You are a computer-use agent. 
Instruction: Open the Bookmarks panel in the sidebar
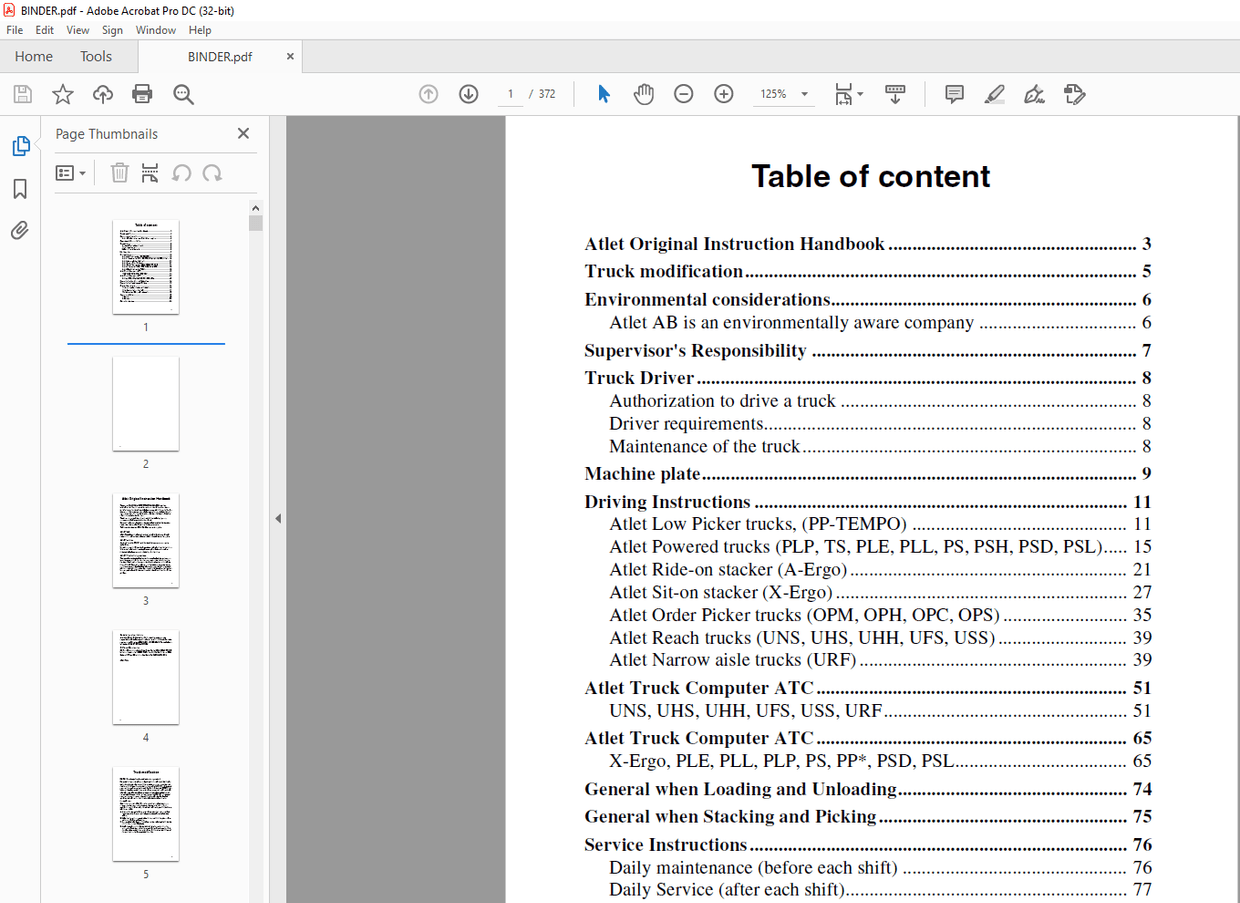(21, 188)
